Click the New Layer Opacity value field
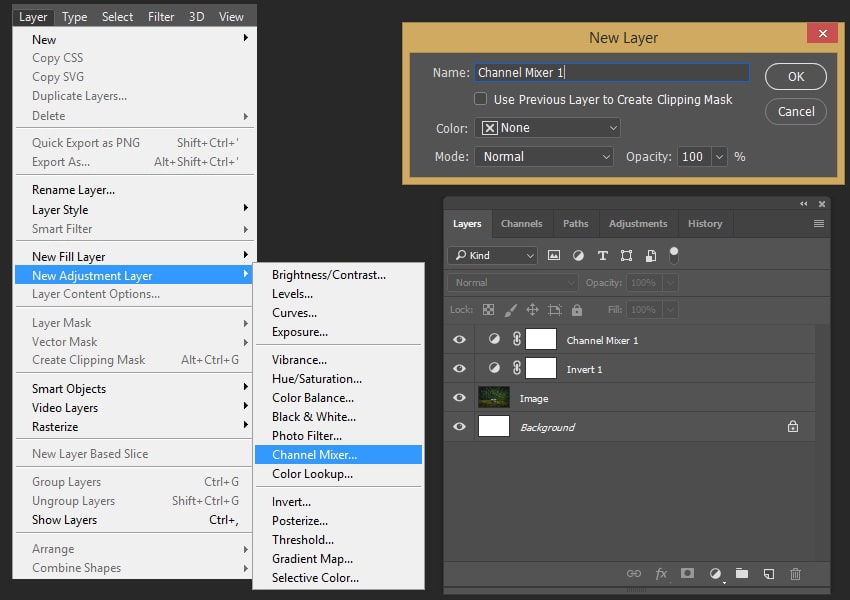This screenshot has height=600, width=850. (694, 157)
